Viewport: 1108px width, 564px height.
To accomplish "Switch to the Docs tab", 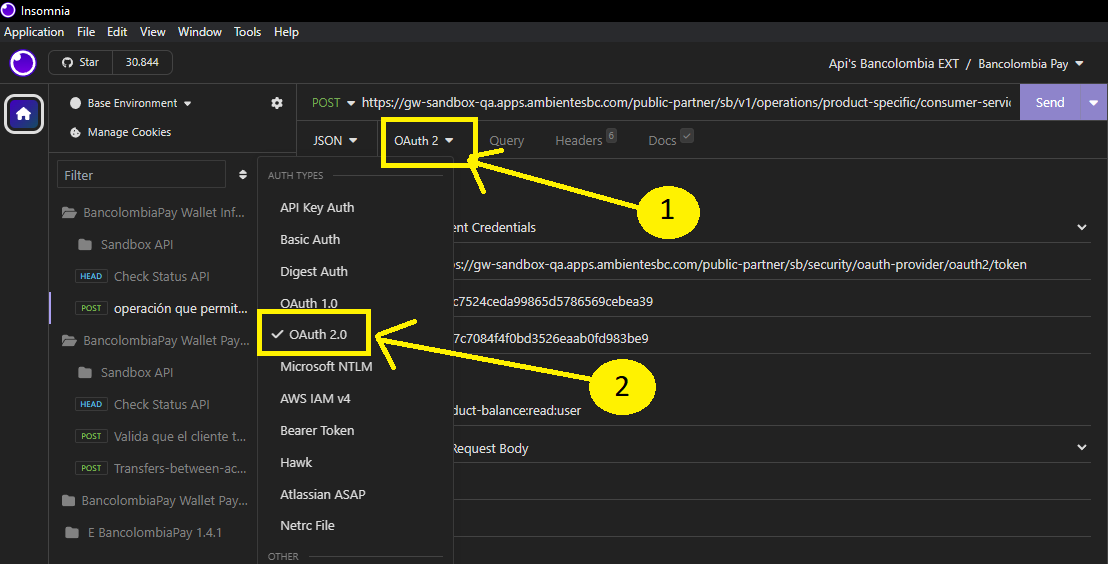I will click(x=670, y=140).
